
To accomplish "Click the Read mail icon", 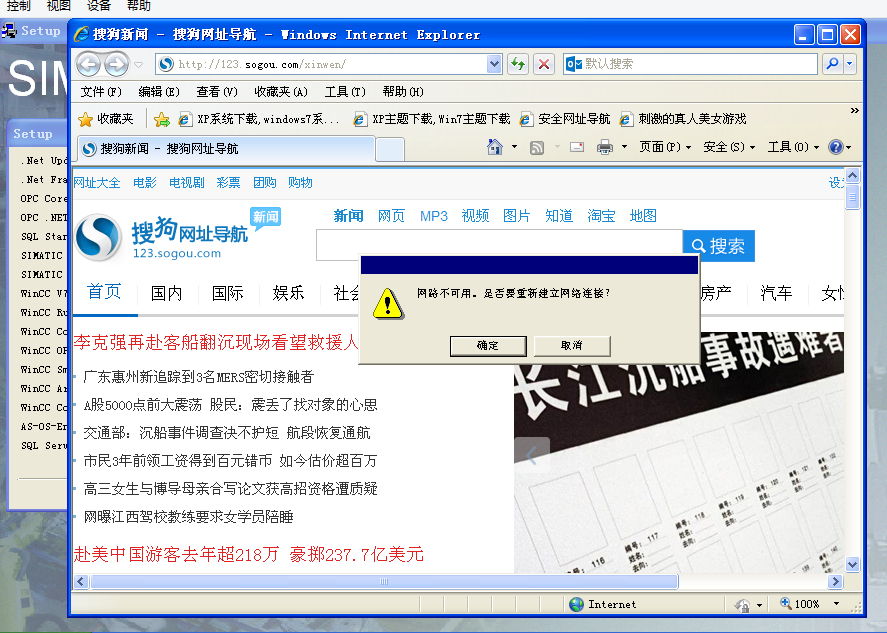I will [577, 148].
